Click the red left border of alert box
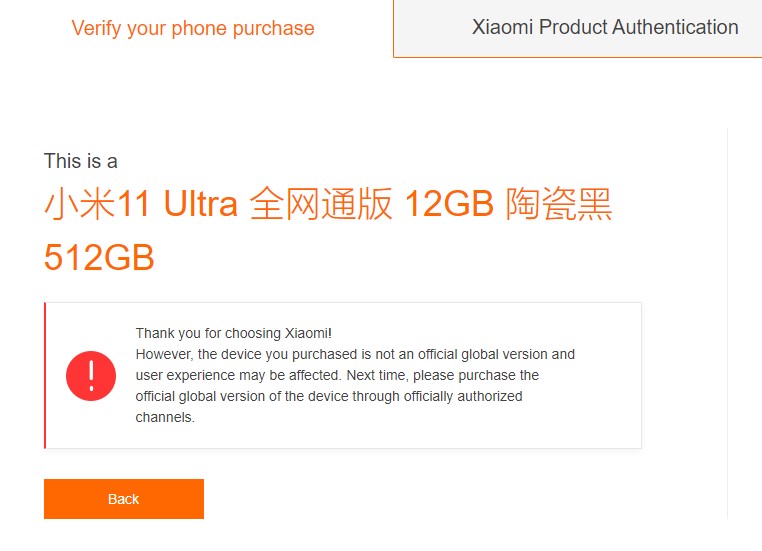Image resolution: width=762 pixels, height=551 pixels. tap(45, 375)
